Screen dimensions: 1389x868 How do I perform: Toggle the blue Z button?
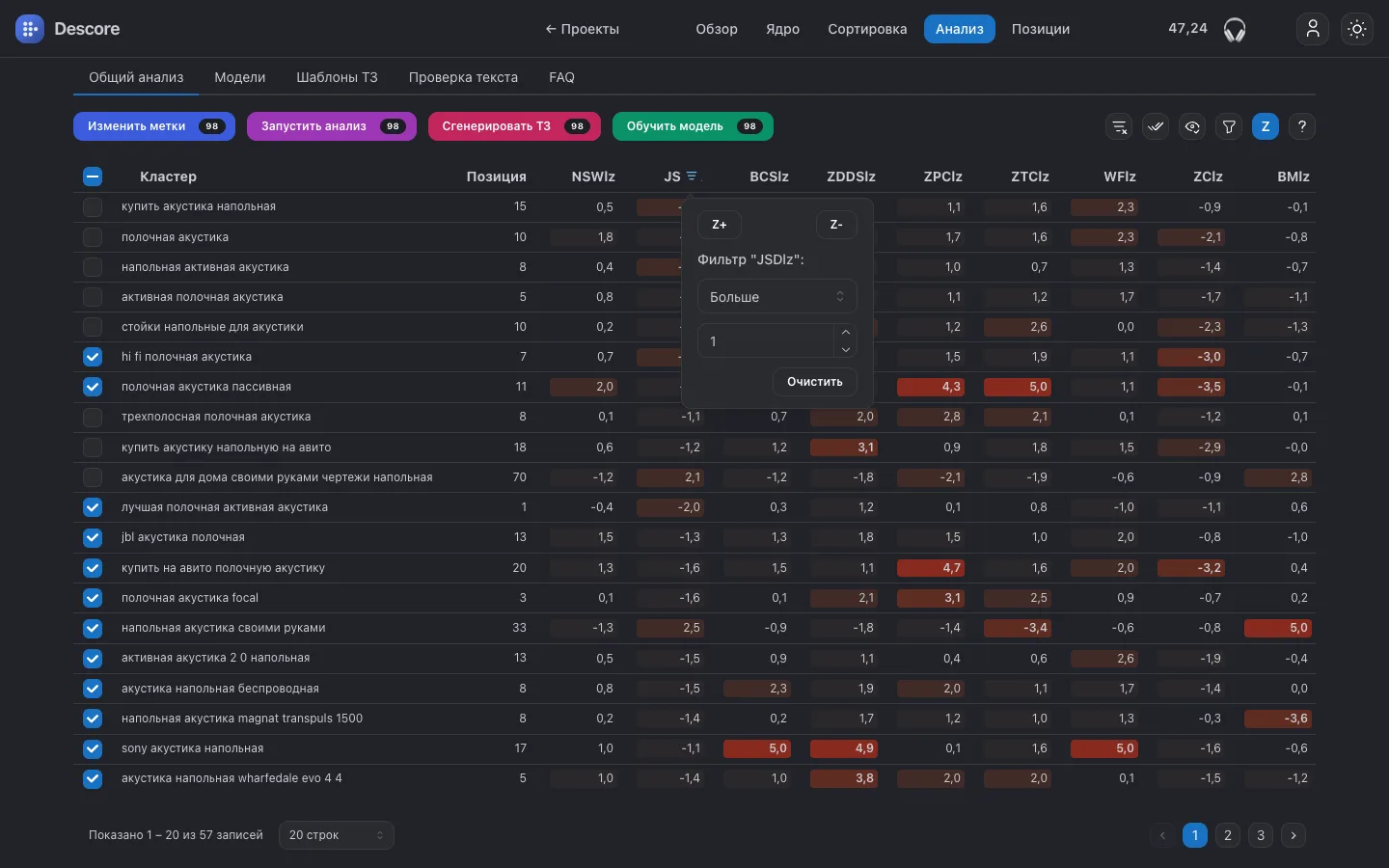point(1266,126)
